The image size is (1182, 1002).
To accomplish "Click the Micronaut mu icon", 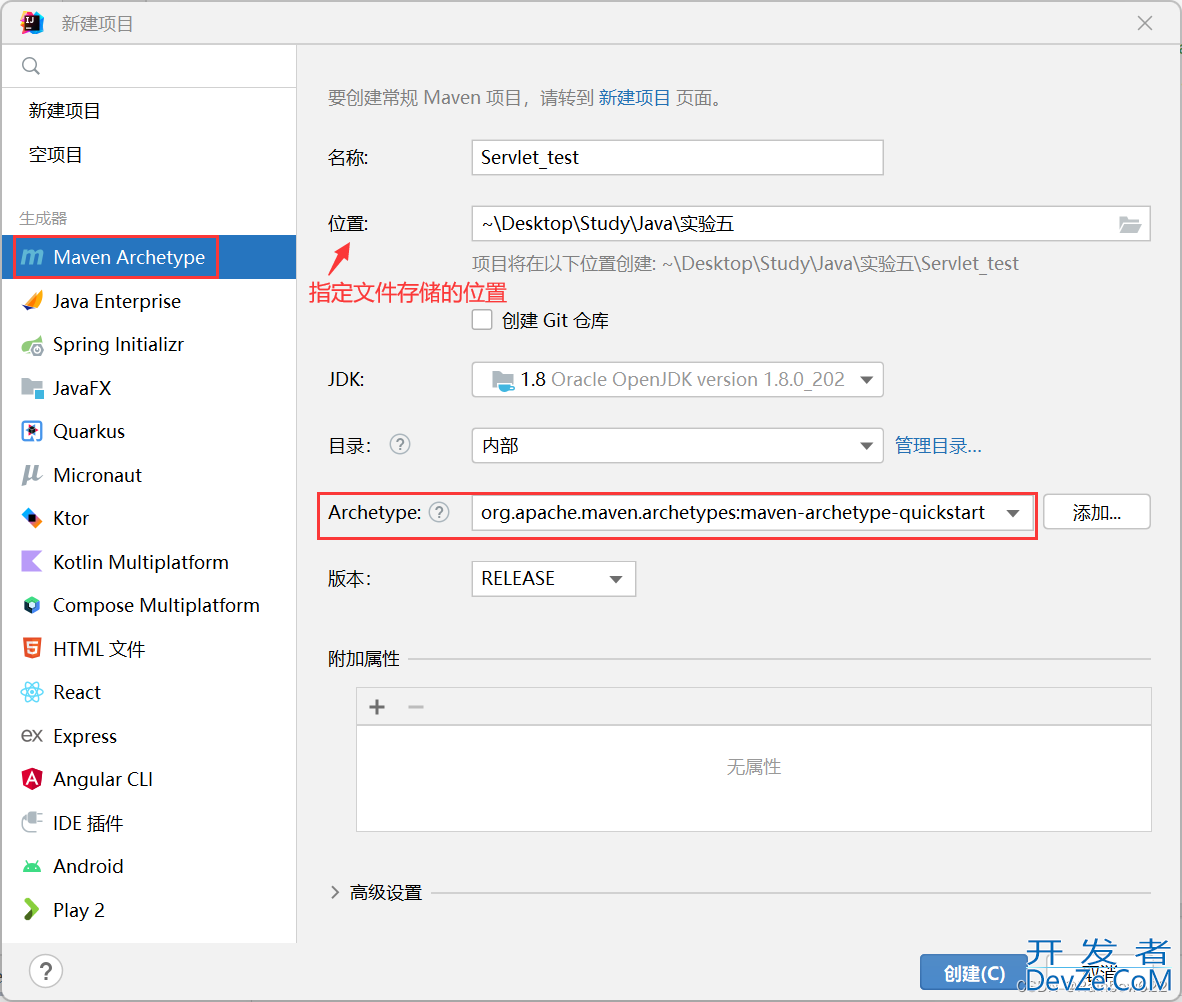I will 32,475.
